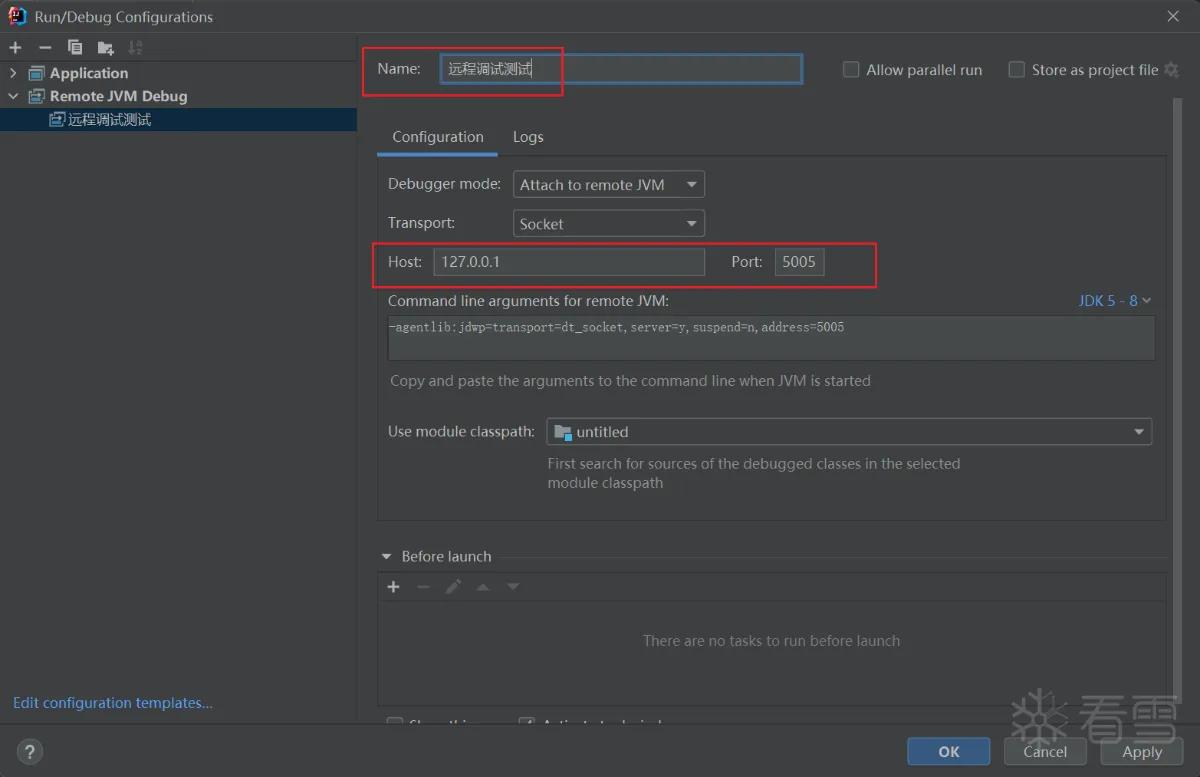Copy configuration using the duplicate icon
Viewport: 1200px width, 777px height.
(75, 47)
